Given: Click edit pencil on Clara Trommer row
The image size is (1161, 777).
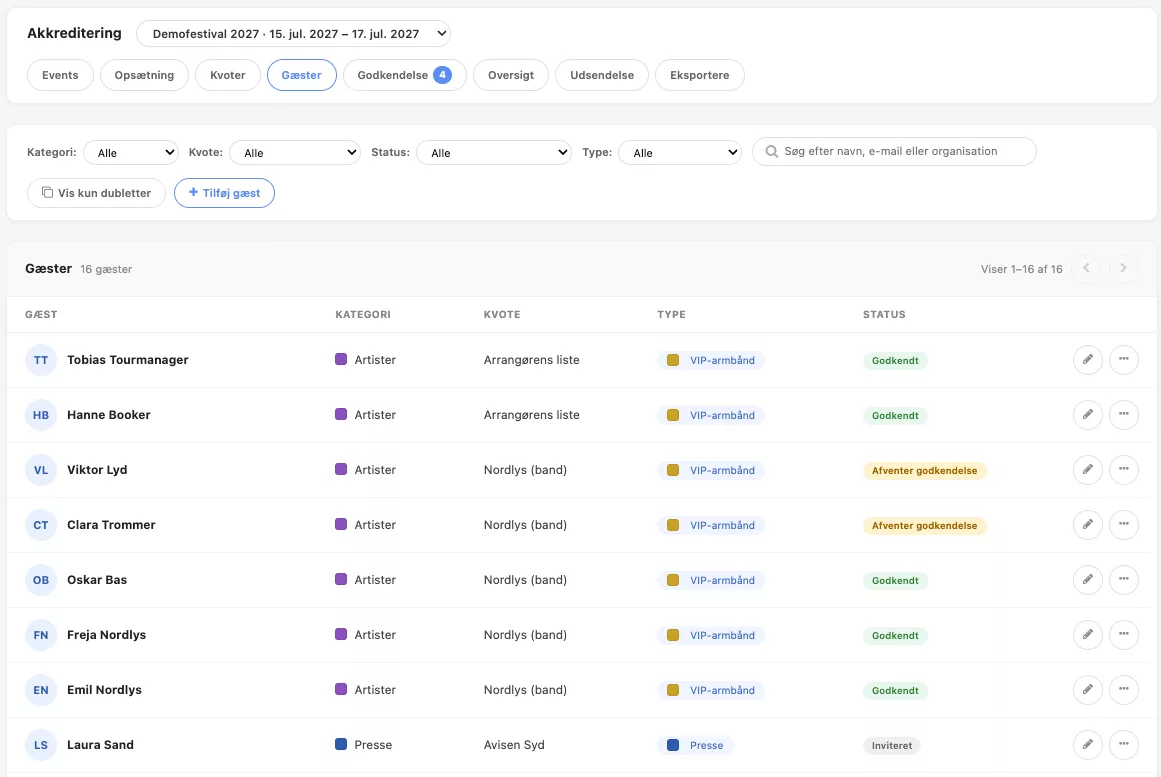Looking at the screenshot, I should click(1088, 524).
